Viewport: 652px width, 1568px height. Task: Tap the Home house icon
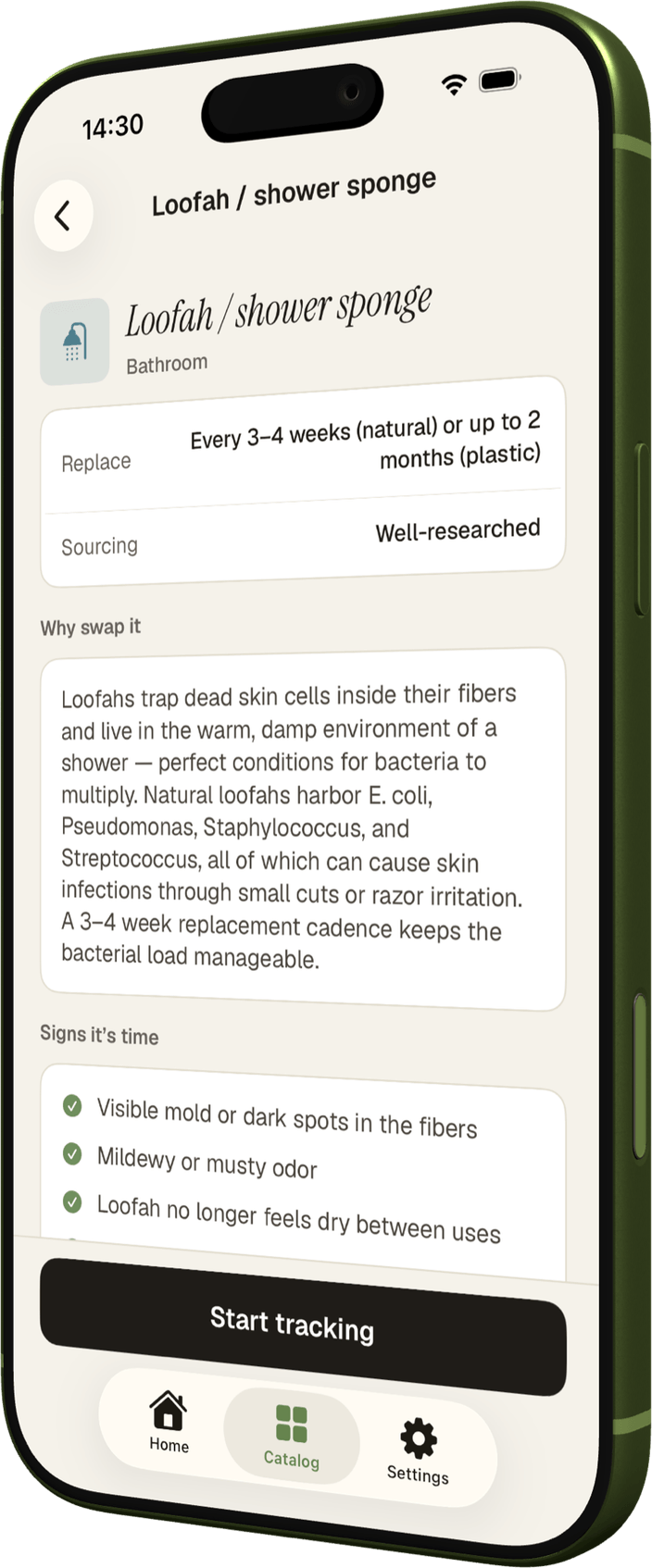point(169,1411)
